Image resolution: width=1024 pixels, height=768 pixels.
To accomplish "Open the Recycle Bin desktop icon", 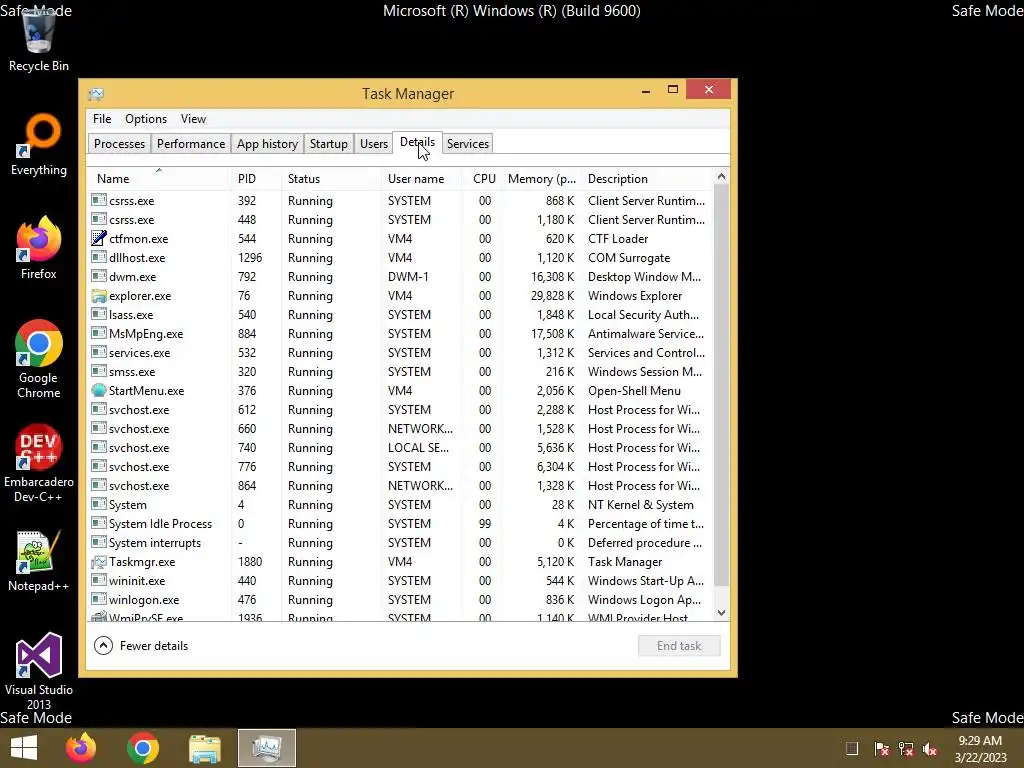I will (x=39, y=40).
